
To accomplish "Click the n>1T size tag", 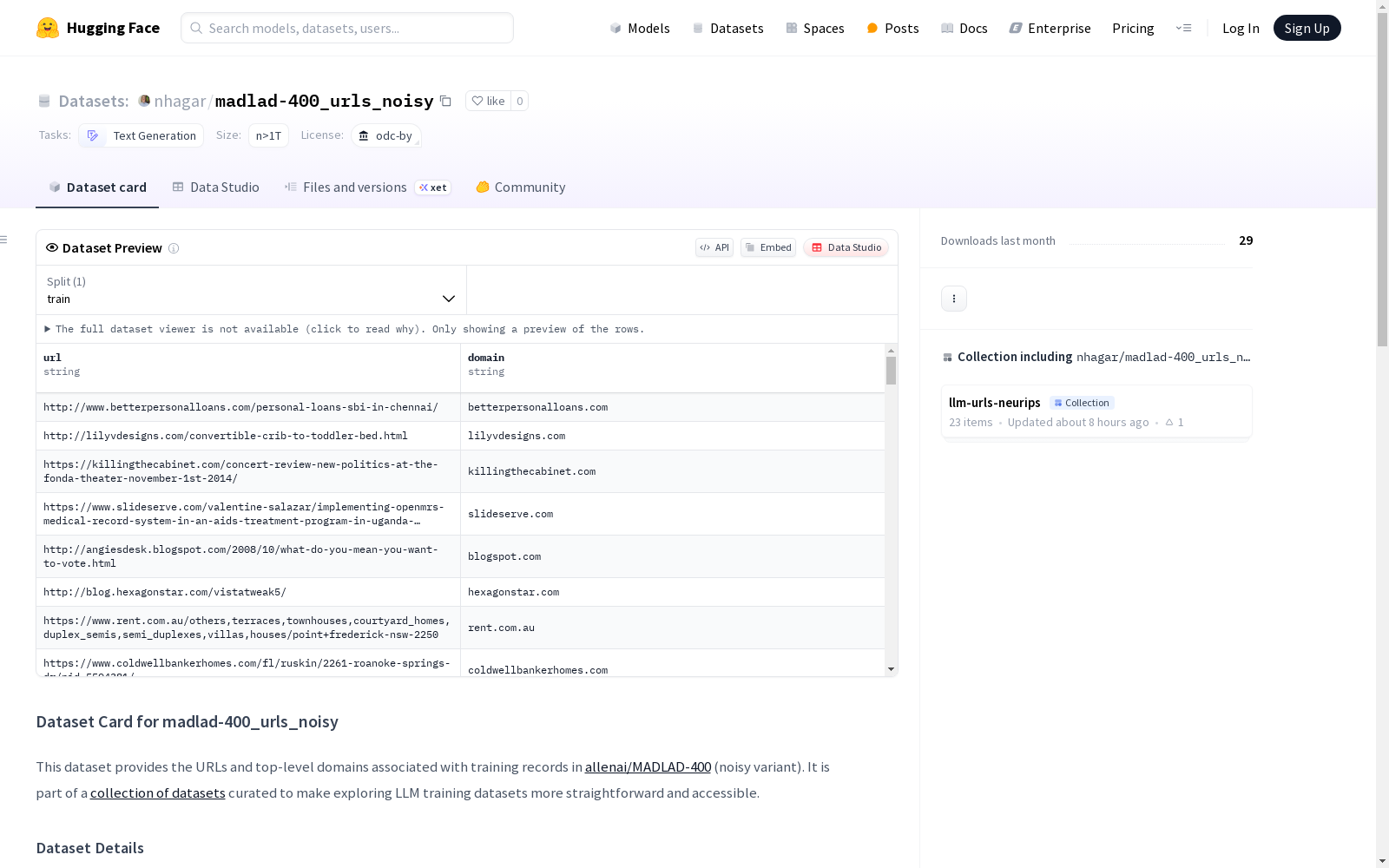I will pyautogui.click(x=268, y=135).
